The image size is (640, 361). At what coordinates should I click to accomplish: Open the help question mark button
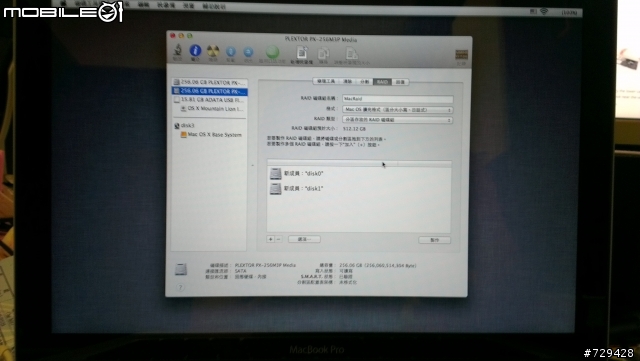tap(180, 287)
